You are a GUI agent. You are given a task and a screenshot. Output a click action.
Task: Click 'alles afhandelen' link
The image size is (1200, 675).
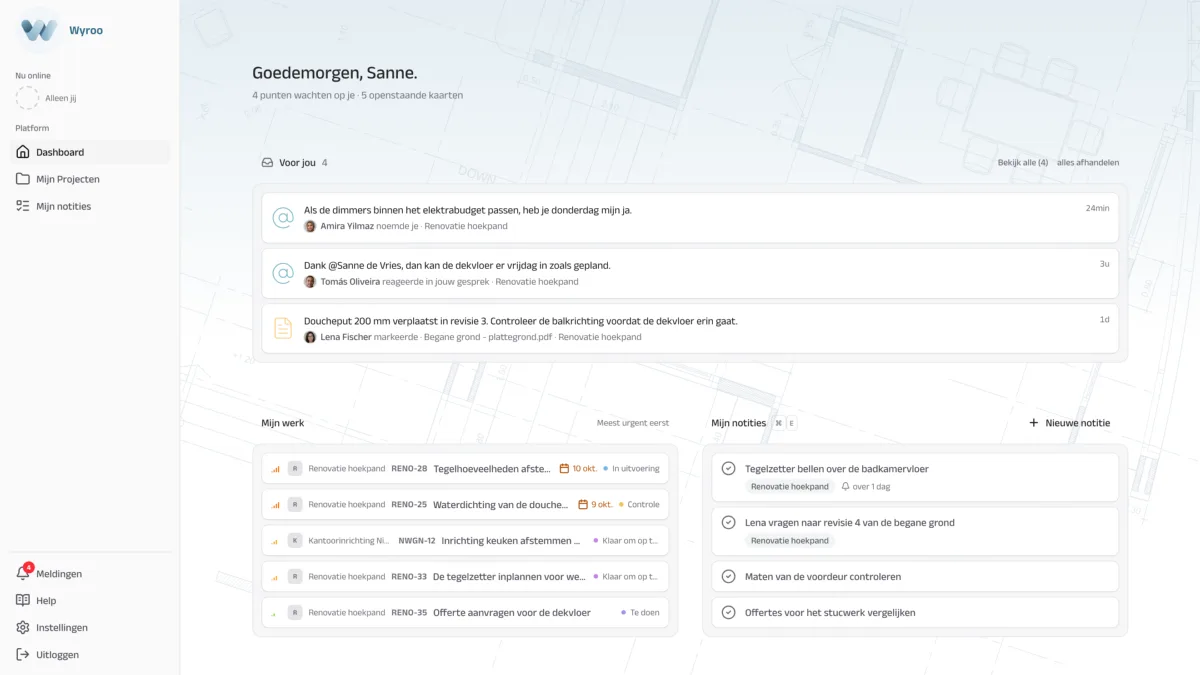point(1088,162)
